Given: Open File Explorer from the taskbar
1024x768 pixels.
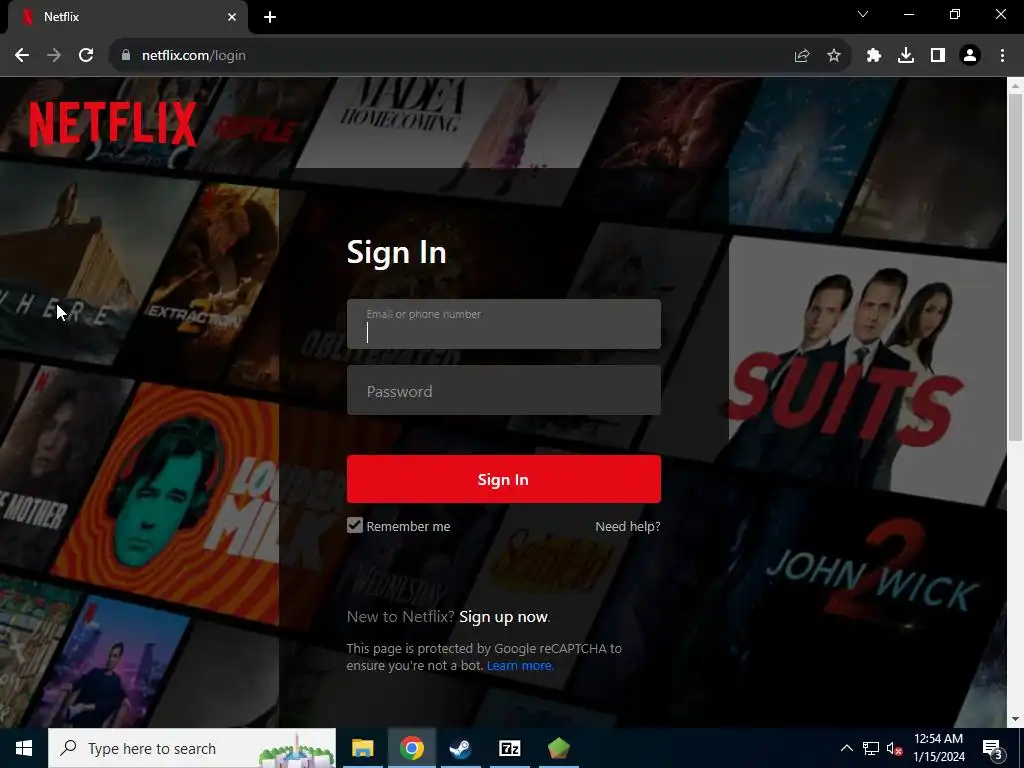Looking at the screenshot, I should tap(362, 748).
